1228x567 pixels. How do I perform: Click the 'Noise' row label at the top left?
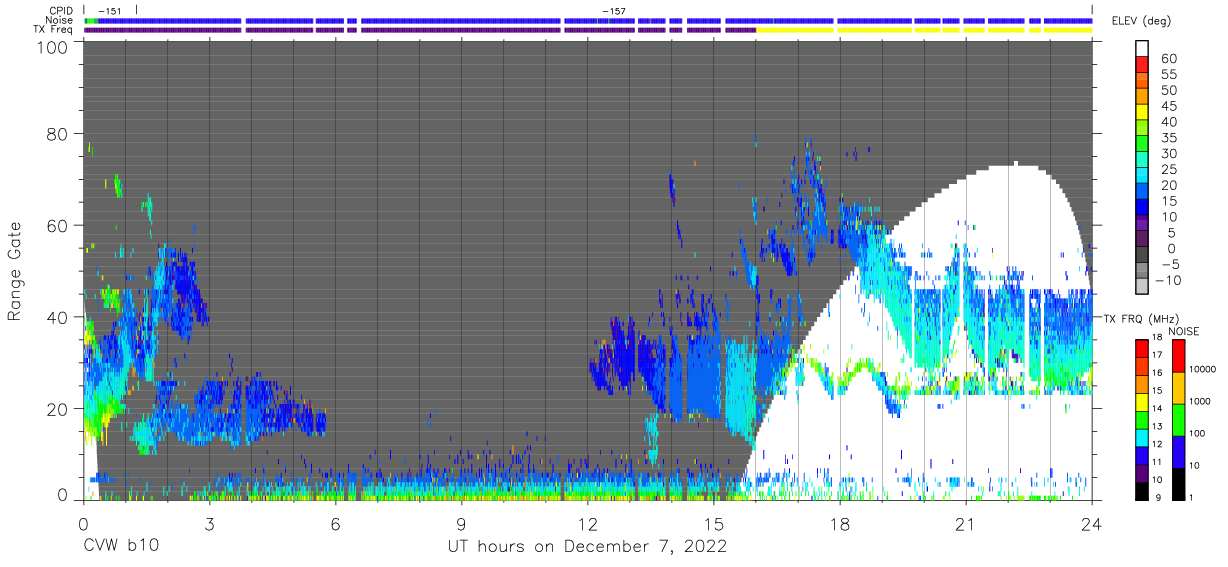tap(58, 20)
